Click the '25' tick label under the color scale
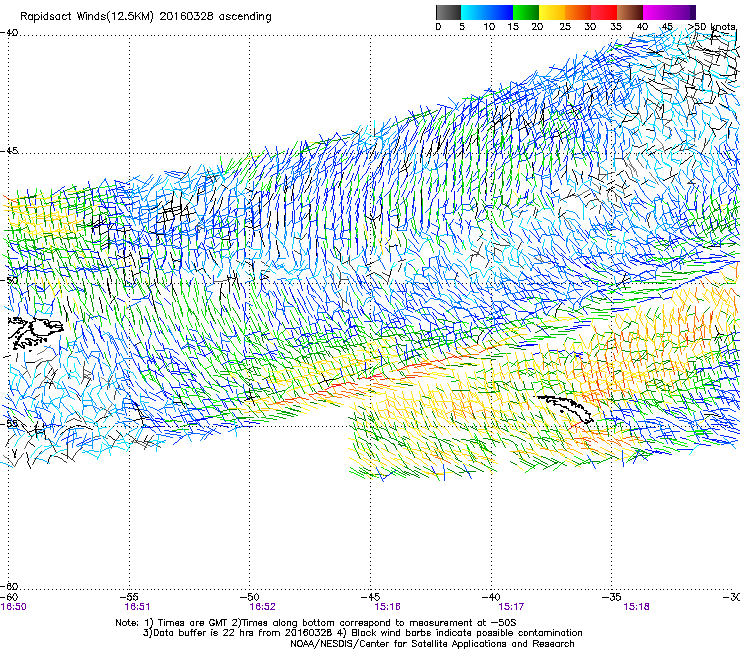 pyautogui.click(x=565, y=27)
